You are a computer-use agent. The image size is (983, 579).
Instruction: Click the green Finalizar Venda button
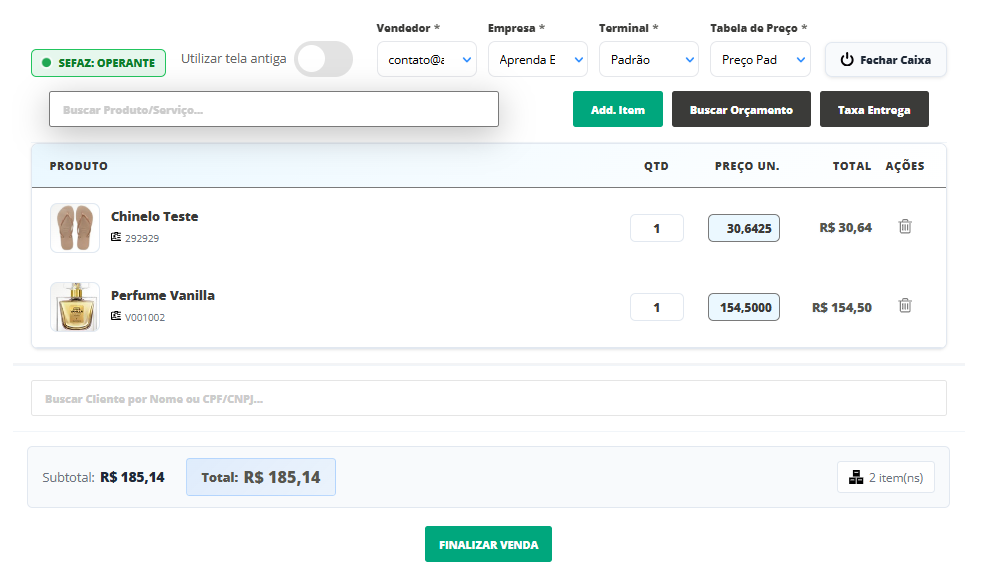coord(488,545)
